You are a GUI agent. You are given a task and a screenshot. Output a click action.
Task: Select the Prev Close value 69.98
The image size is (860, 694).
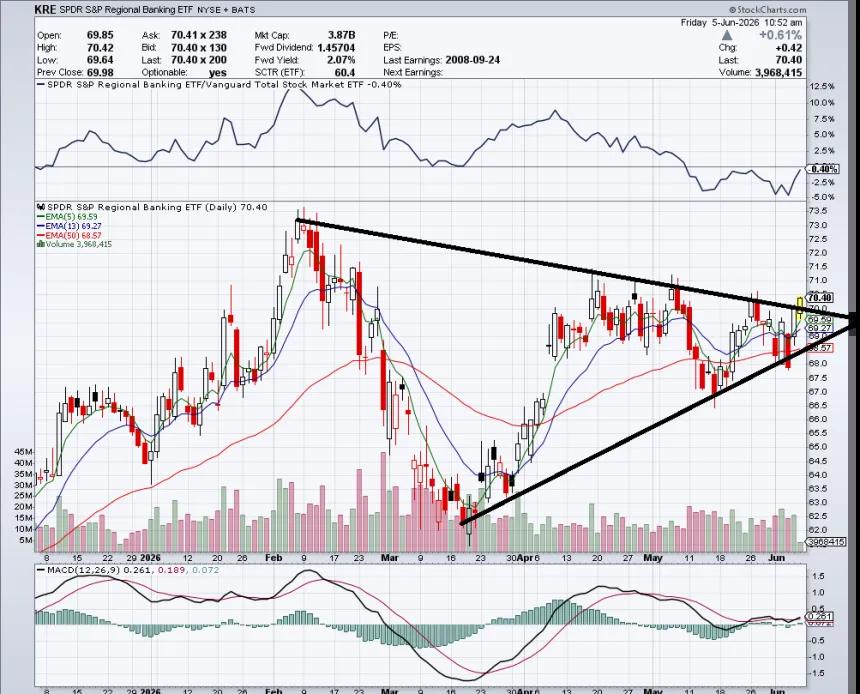point(100,72)
